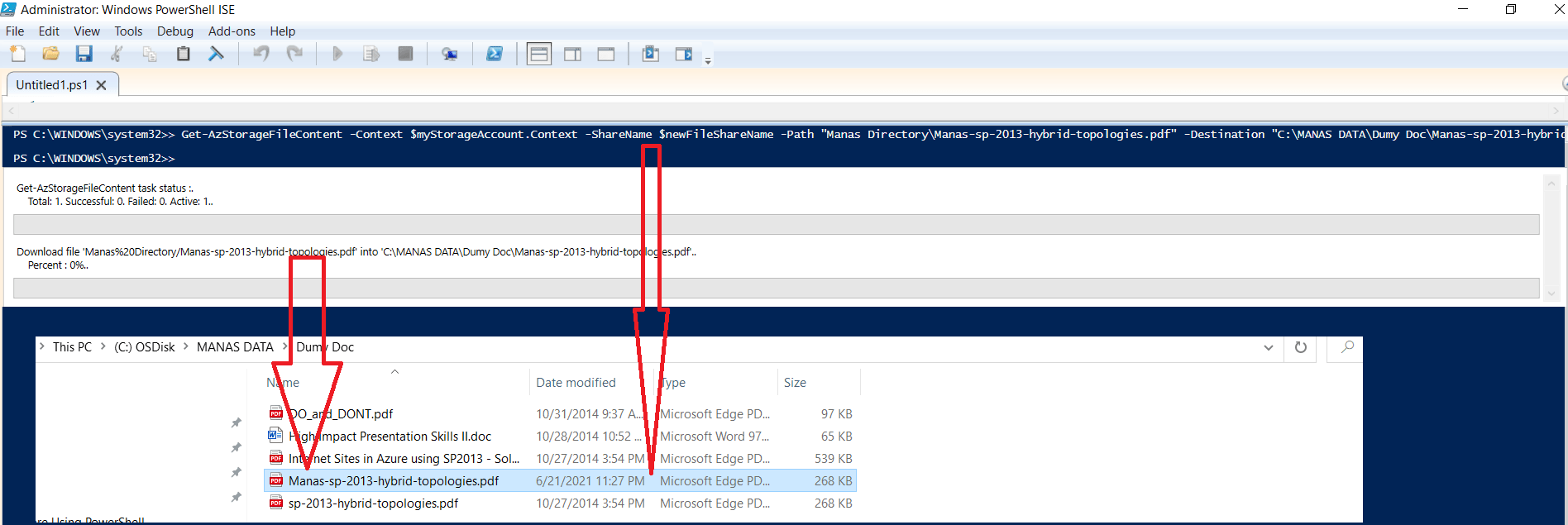Click the progress pane vertical scrollbar
Image resolution: width=1568 pixels, height=525 pixels.
(1551, 239)
